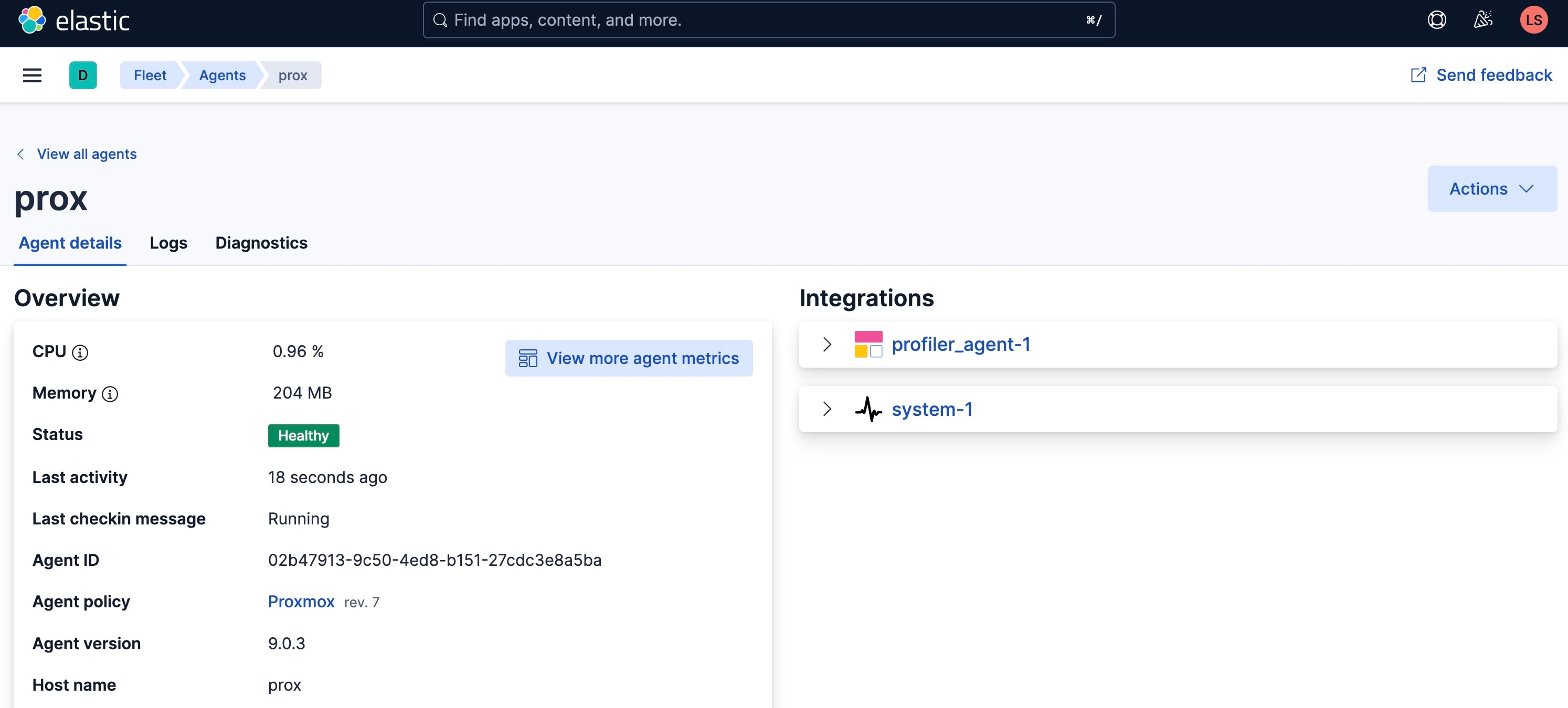This screenshot has width=1568, height=708.
Task: Switch to the Logs tab
Action: coord(168,243)
